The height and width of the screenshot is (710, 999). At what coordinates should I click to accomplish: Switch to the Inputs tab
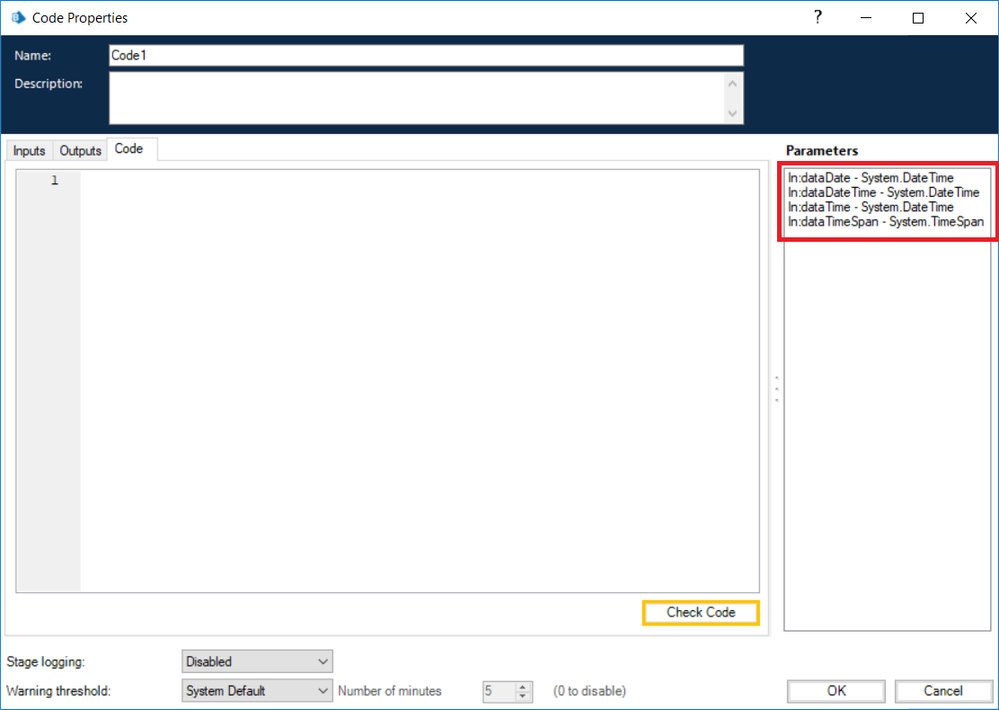point(29,150)
